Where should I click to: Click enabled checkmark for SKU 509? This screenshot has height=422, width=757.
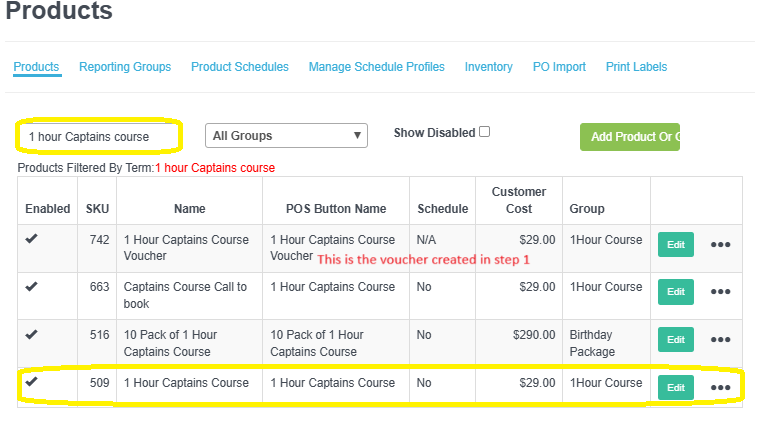coord(31,382)
